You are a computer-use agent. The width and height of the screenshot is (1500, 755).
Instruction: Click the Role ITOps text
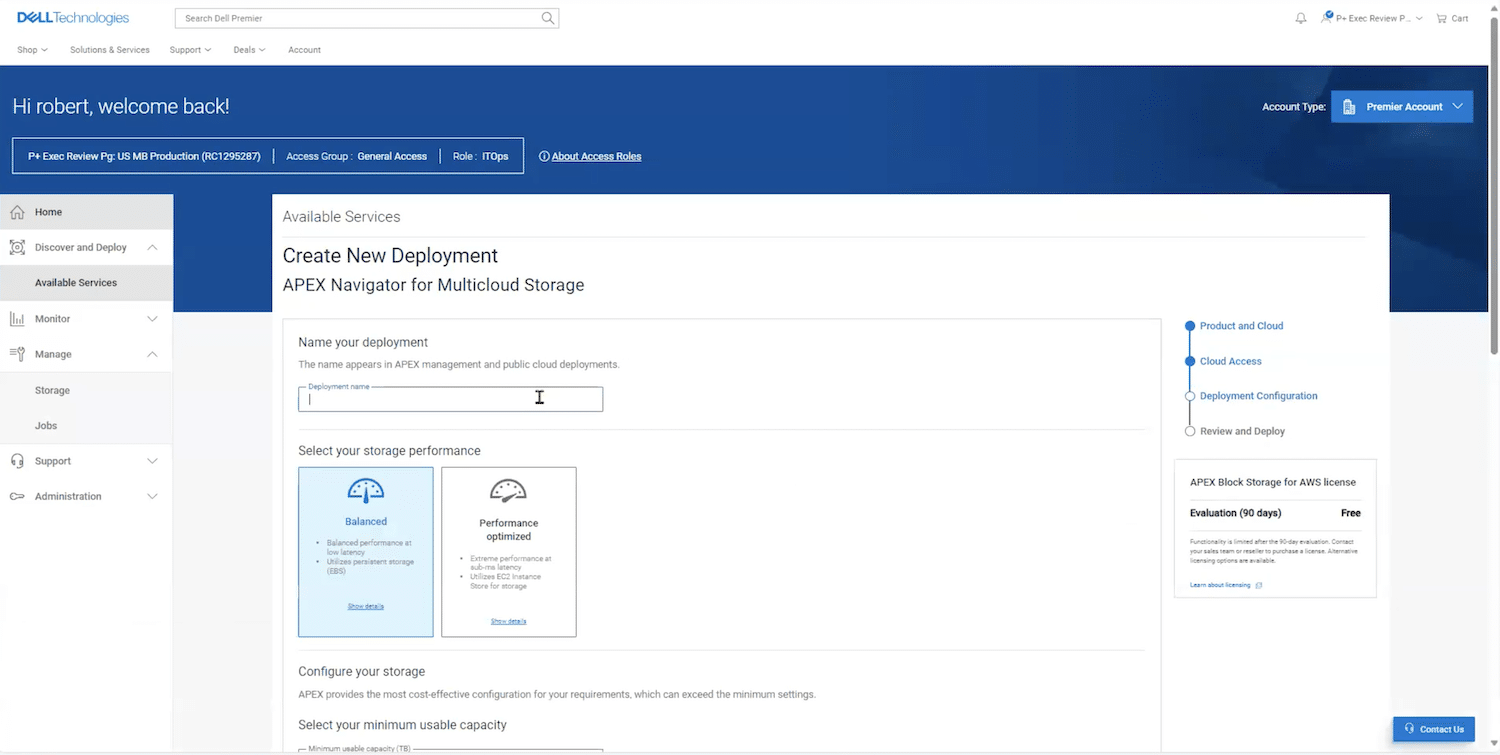click(x=480, y=156)
